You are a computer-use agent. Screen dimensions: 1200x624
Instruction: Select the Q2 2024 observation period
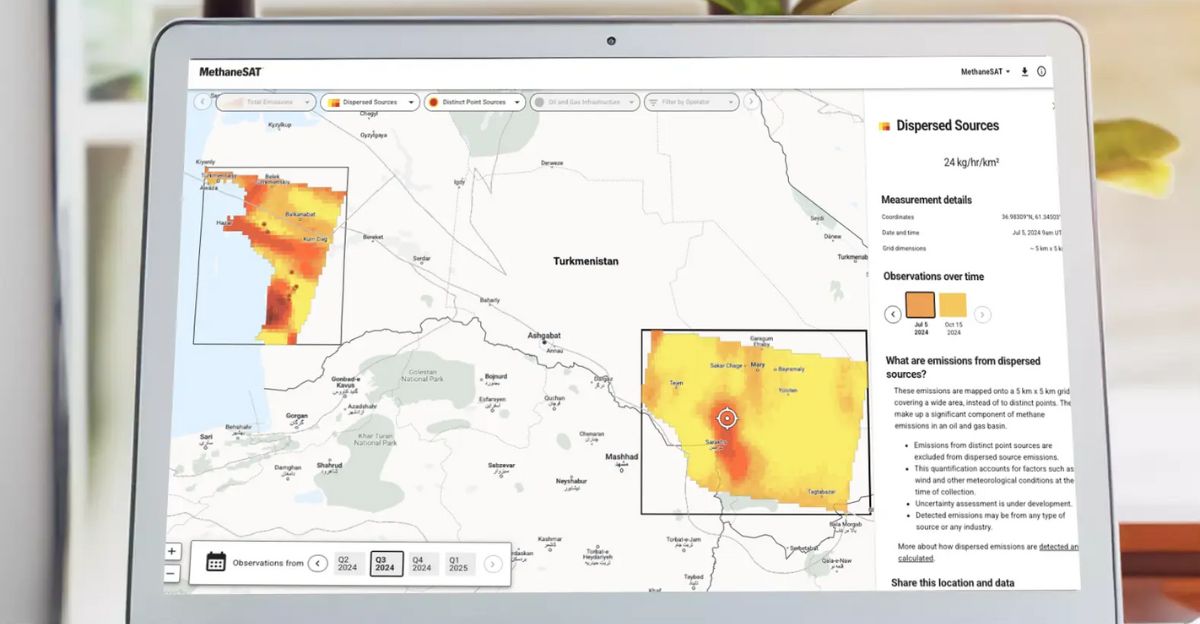[347, 563]
